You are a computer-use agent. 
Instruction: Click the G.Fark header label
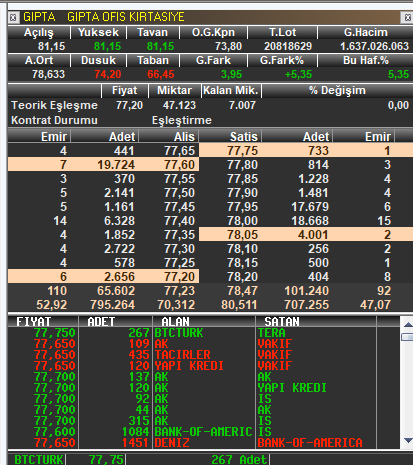click(x=213, y=60)
